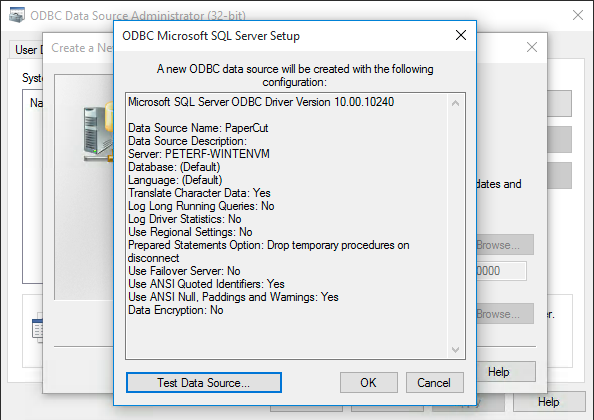Close the Create a New Data Source wizard
594x420 pixels.
[532, 47]
